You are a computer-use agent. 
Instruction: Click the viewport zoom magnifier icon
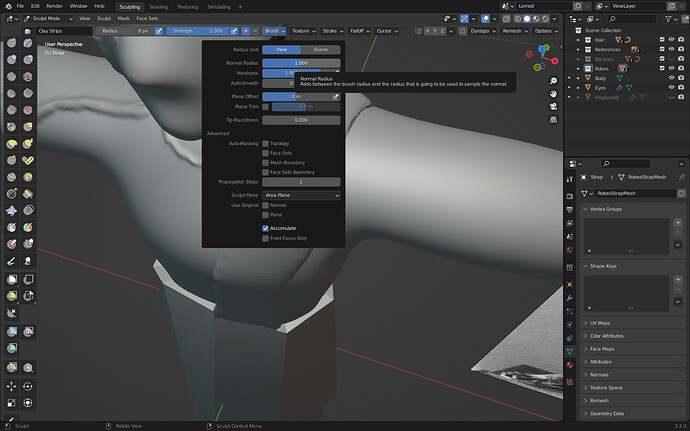tap(553, 81)
